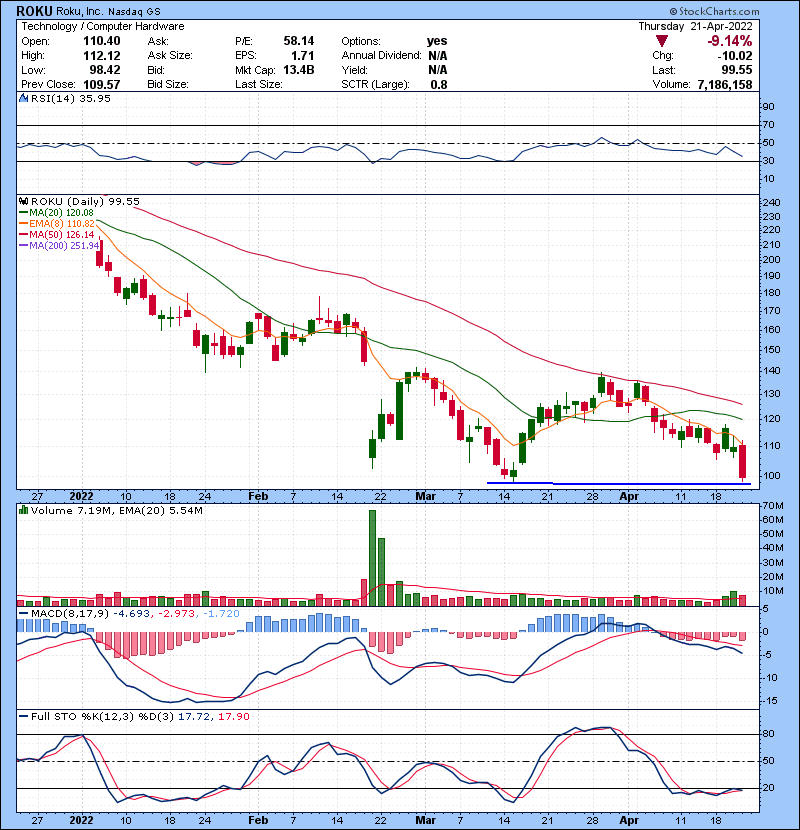Click the -9.14% percent change

[730, 41]
